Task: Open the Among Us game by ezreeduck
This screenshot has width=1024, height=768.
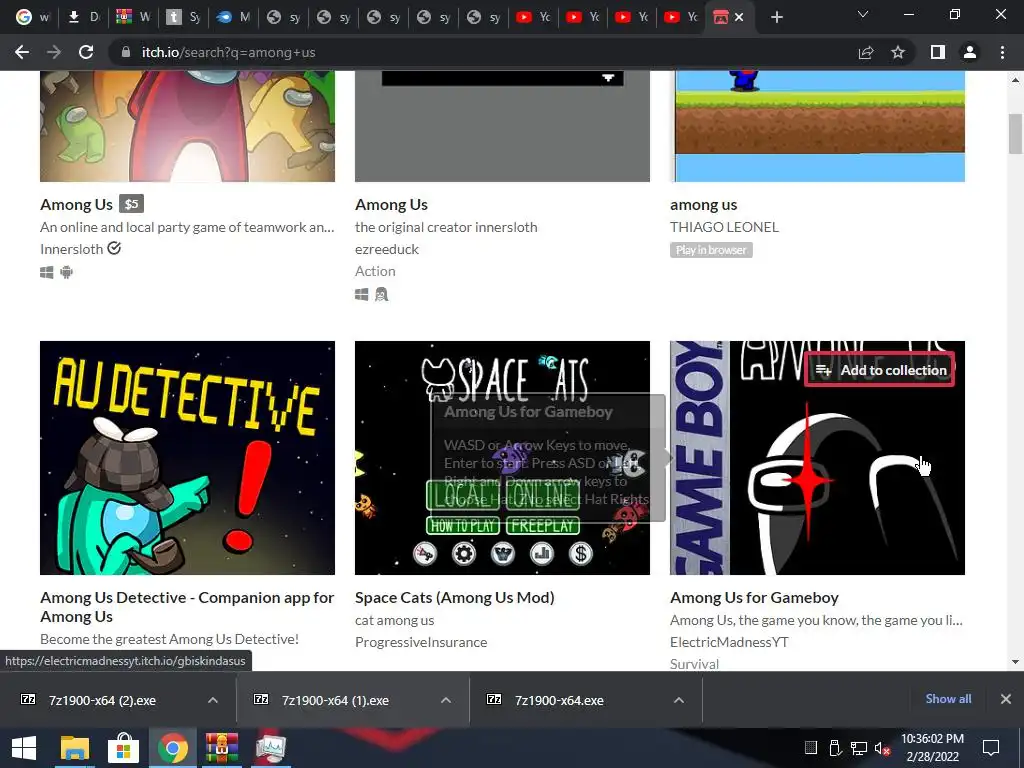Action: pyautogui.click(x=391, y=204)
